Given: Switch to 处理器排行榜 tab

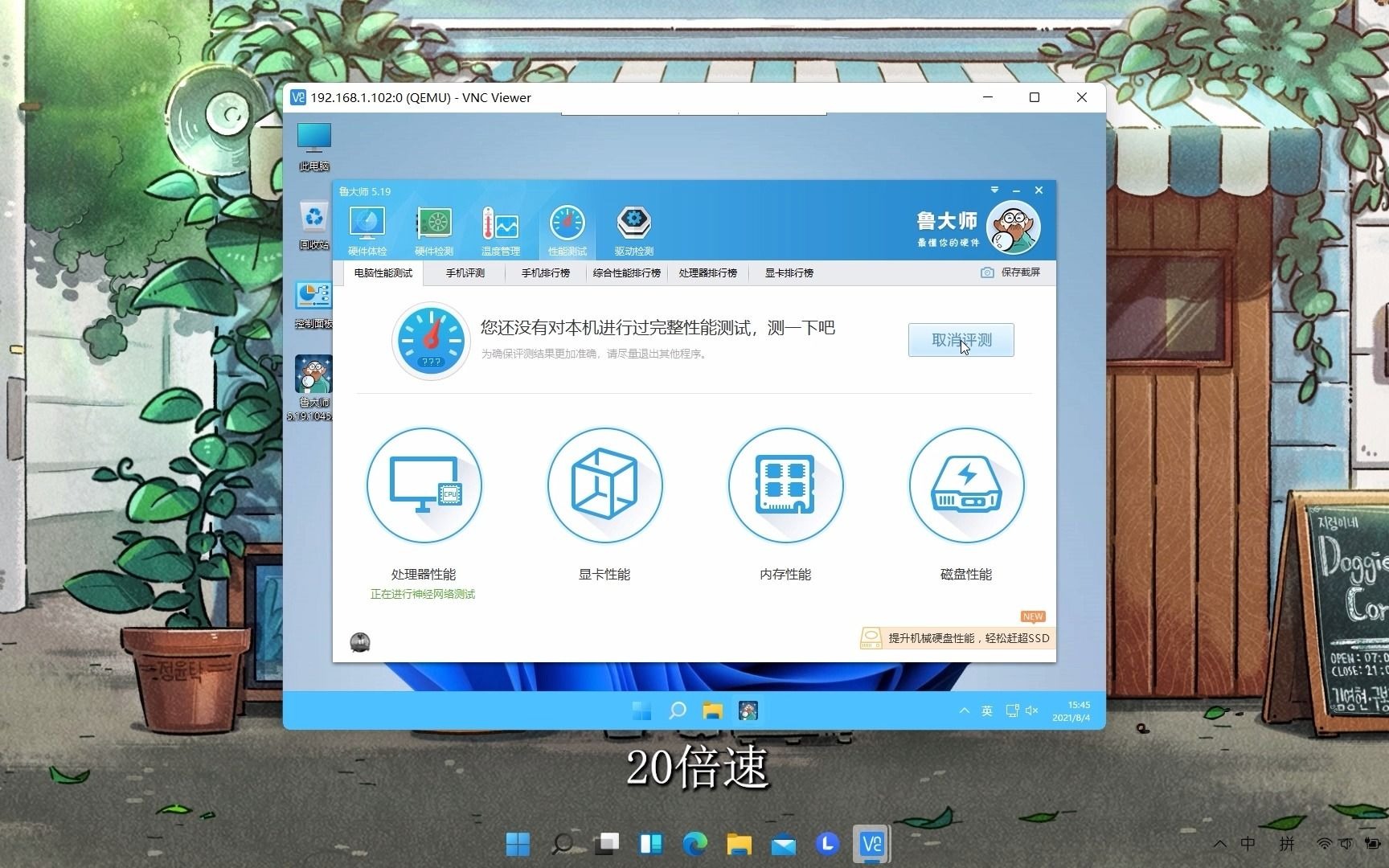Looking at the screenshot, I should pos(708,273).
